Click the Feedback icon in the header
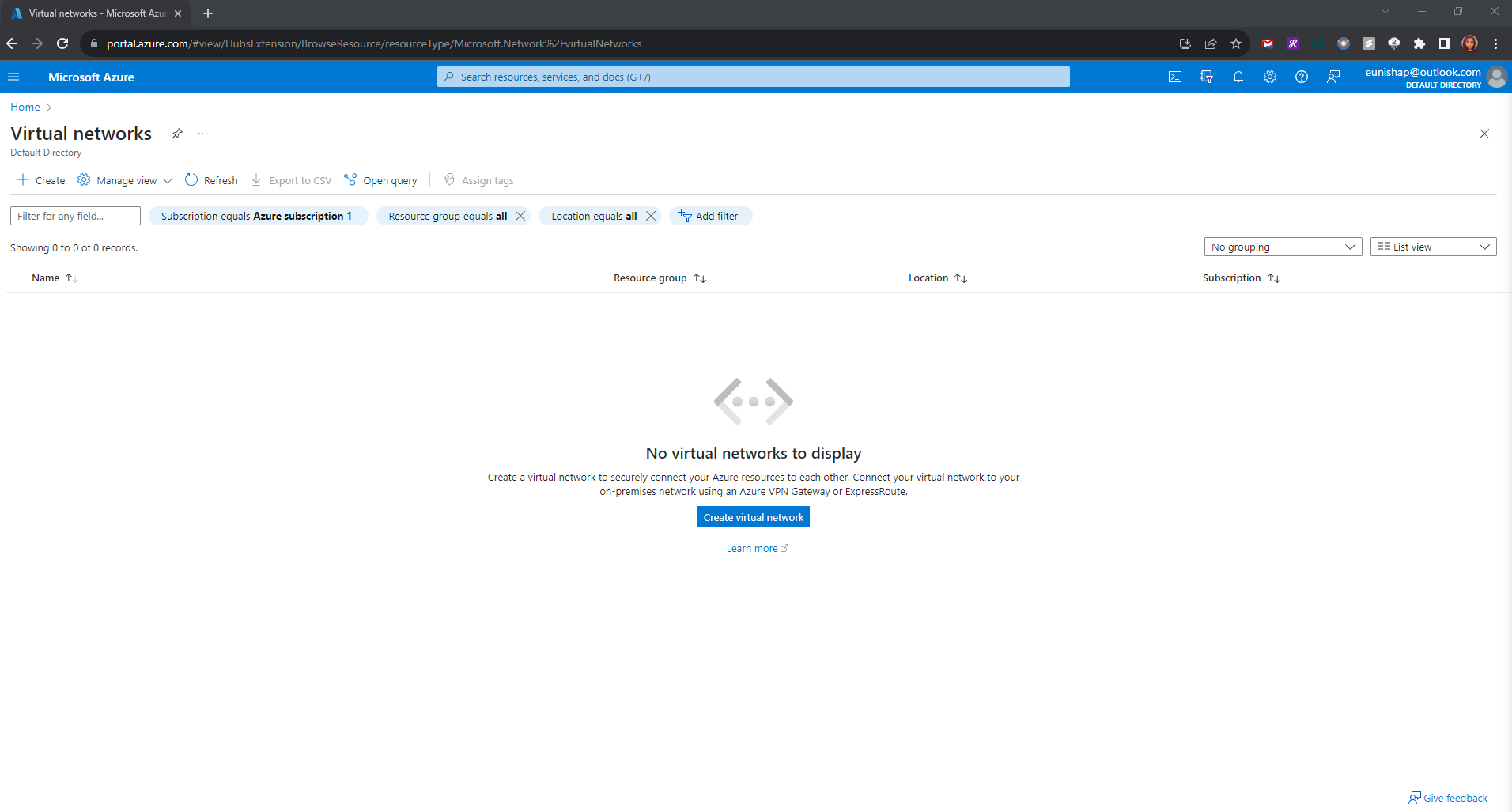 tap(1333, 77)
